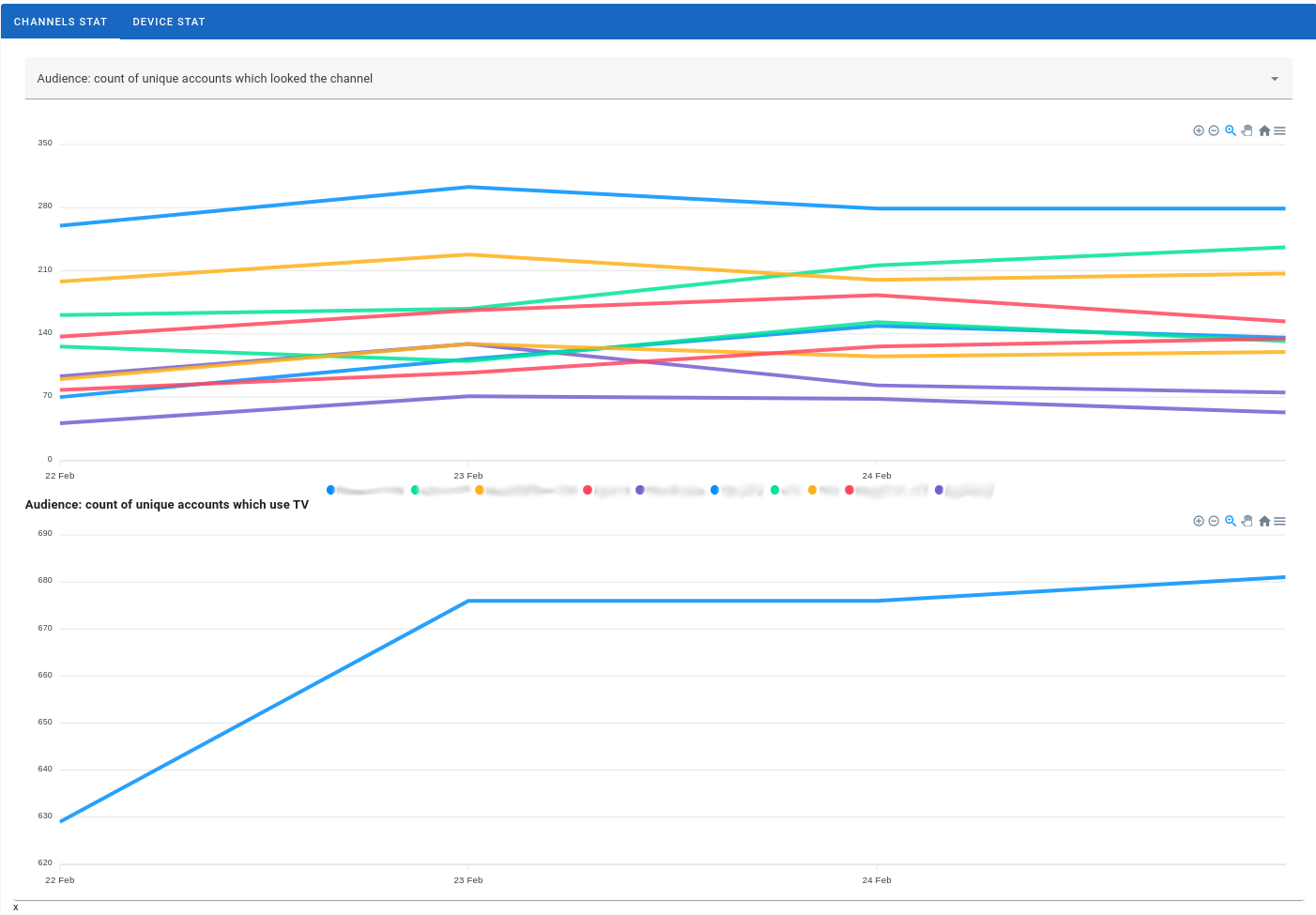This screenshot has width=1316, height=915.
Task: Zoom in on the channels audience chart
Action: tap(1199, 131)
